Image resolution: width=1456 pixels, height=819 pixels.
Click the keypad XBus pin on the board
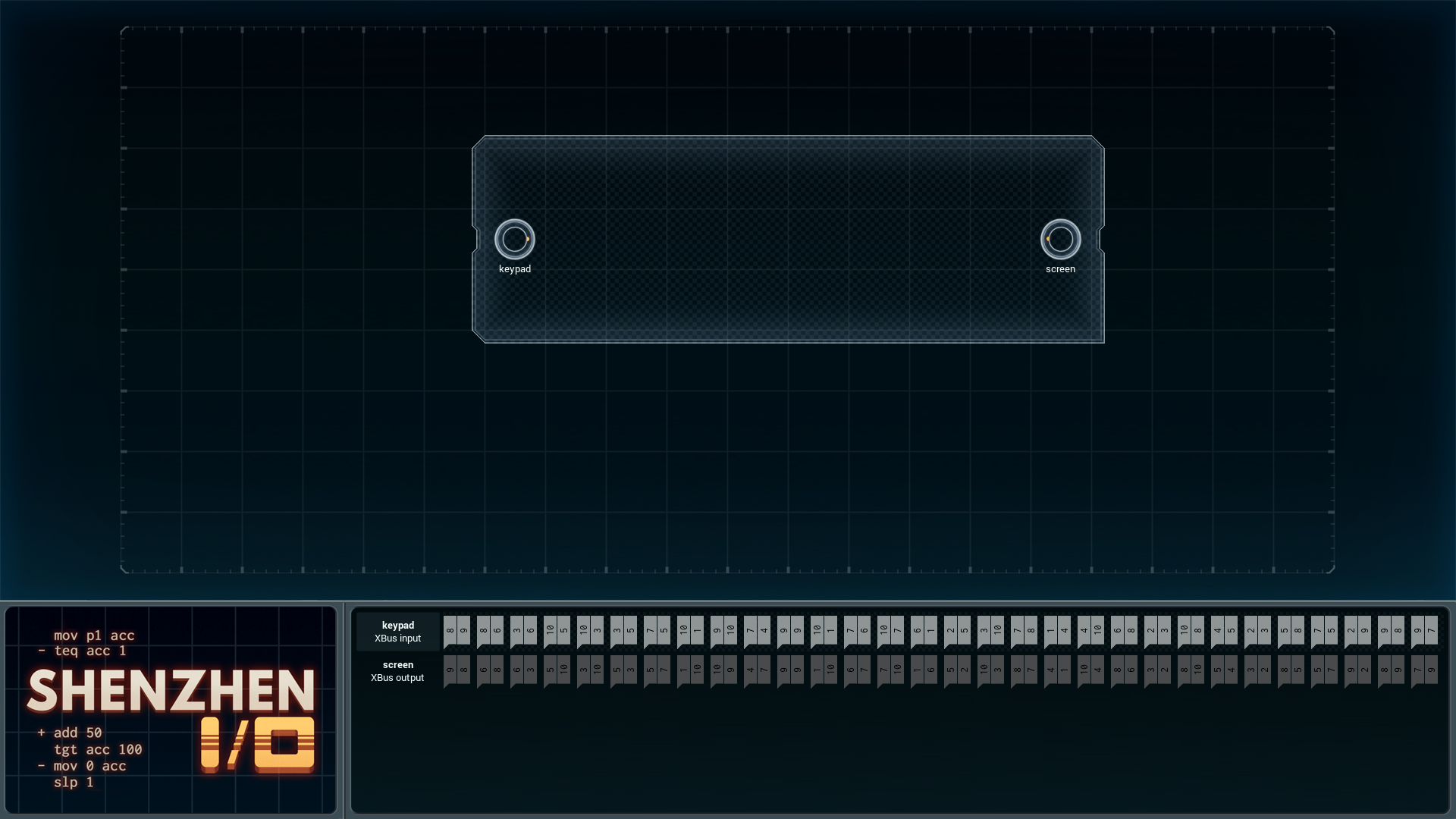pyautogui.click(x=515, y=240)
